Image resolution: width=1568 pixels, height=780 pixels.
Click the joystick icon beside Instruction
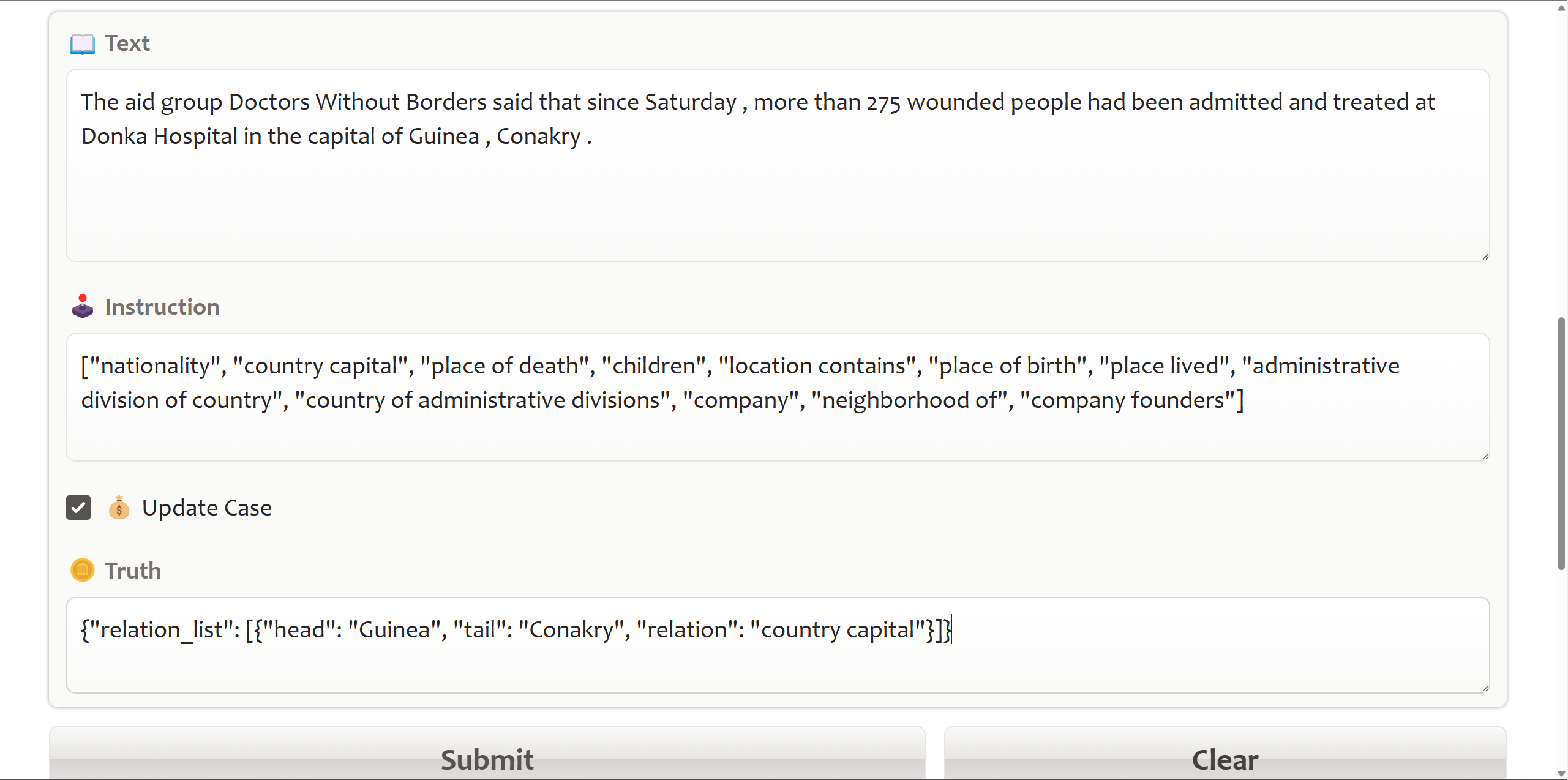tap(83, 307)
